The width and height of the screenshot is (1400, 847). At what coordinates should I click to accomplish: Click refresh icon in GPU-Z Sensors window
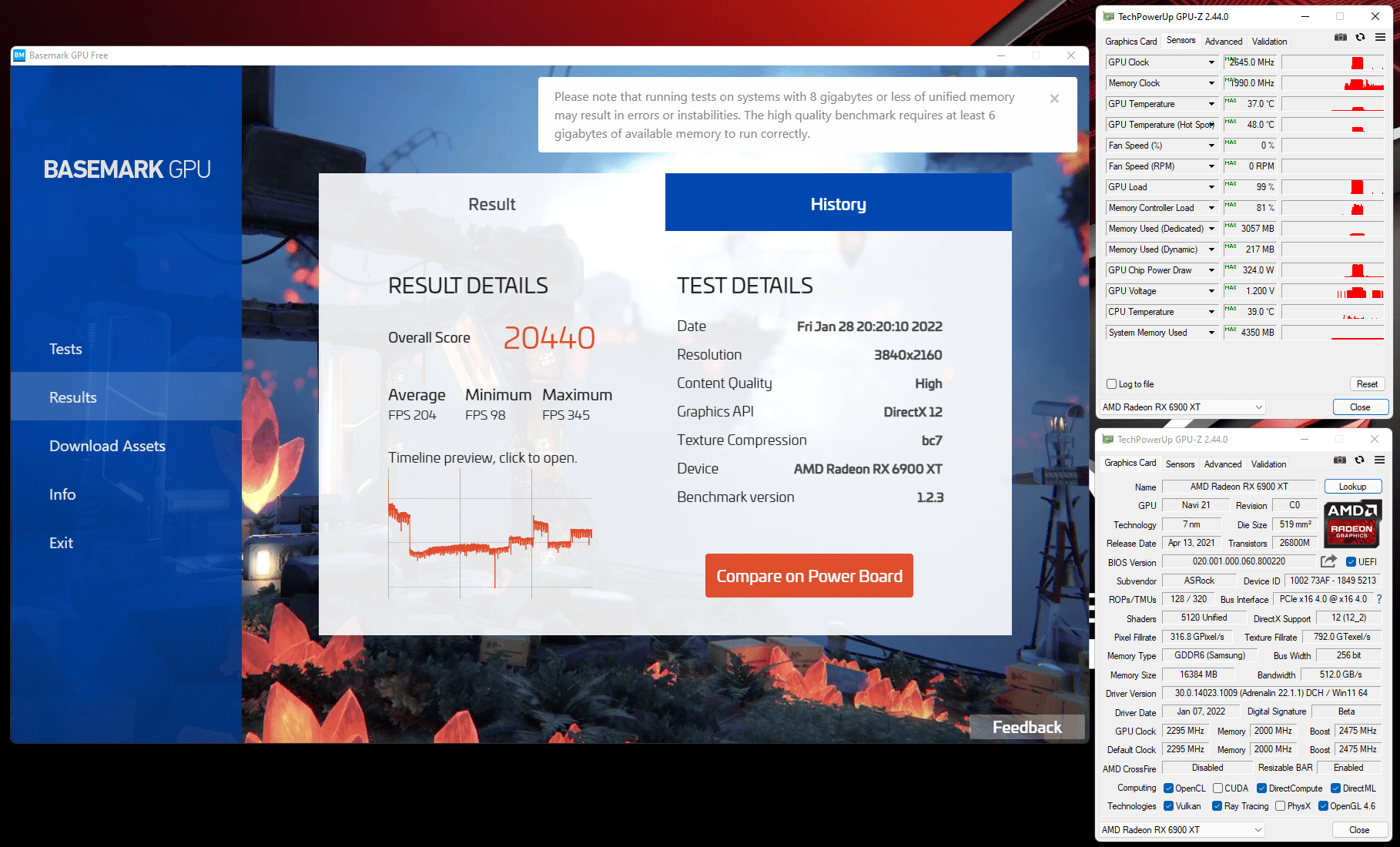[x=1361, y=37]
